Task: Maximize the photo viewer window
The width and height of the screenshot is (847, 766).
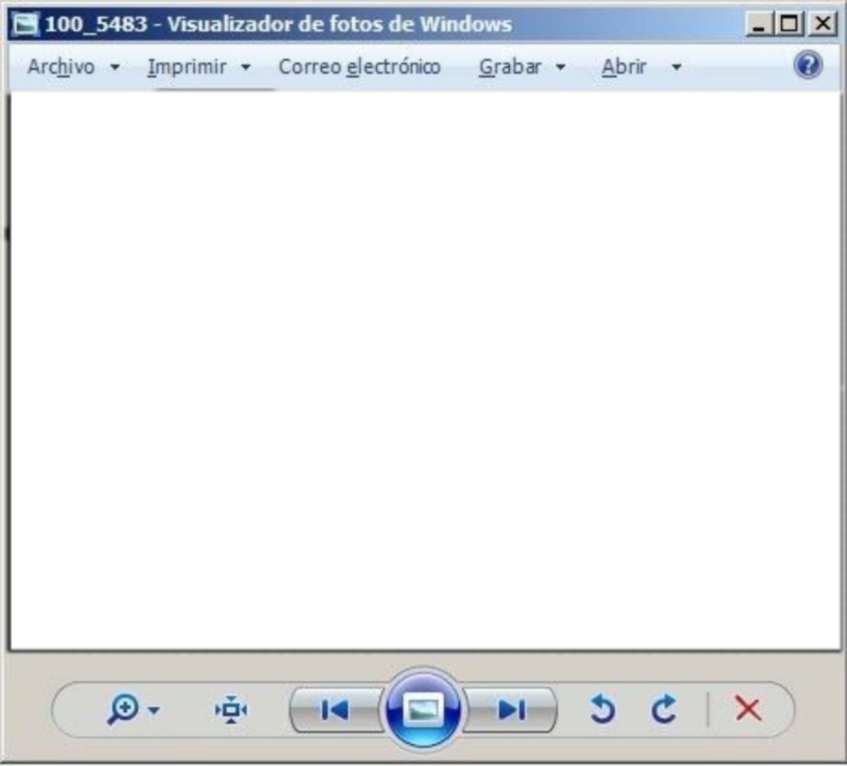Action: pyautogui.click(x=789, y=24)
